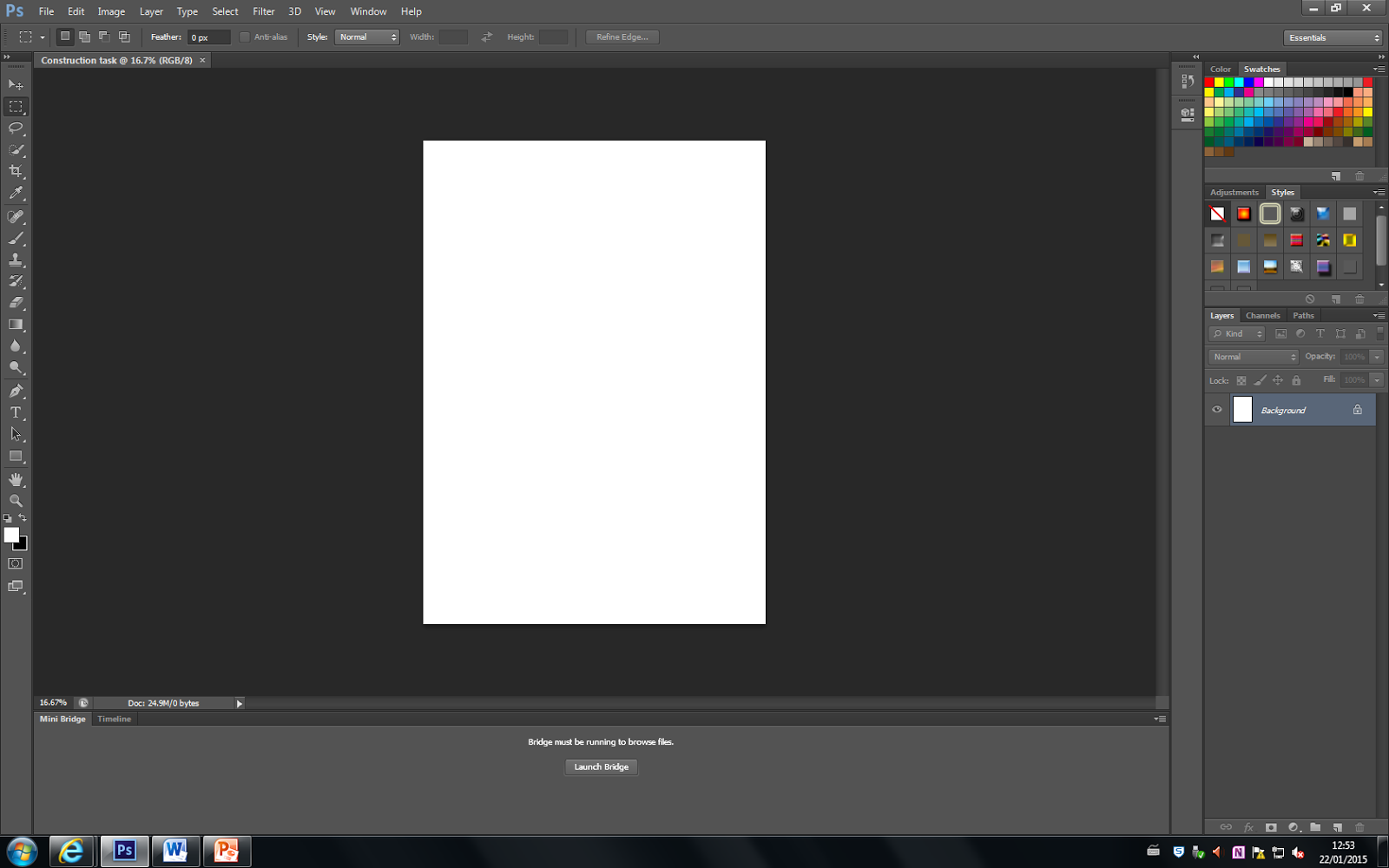Select the Brush tool
The width and height of the screenshot is (1389, 868).
[16, 238]
